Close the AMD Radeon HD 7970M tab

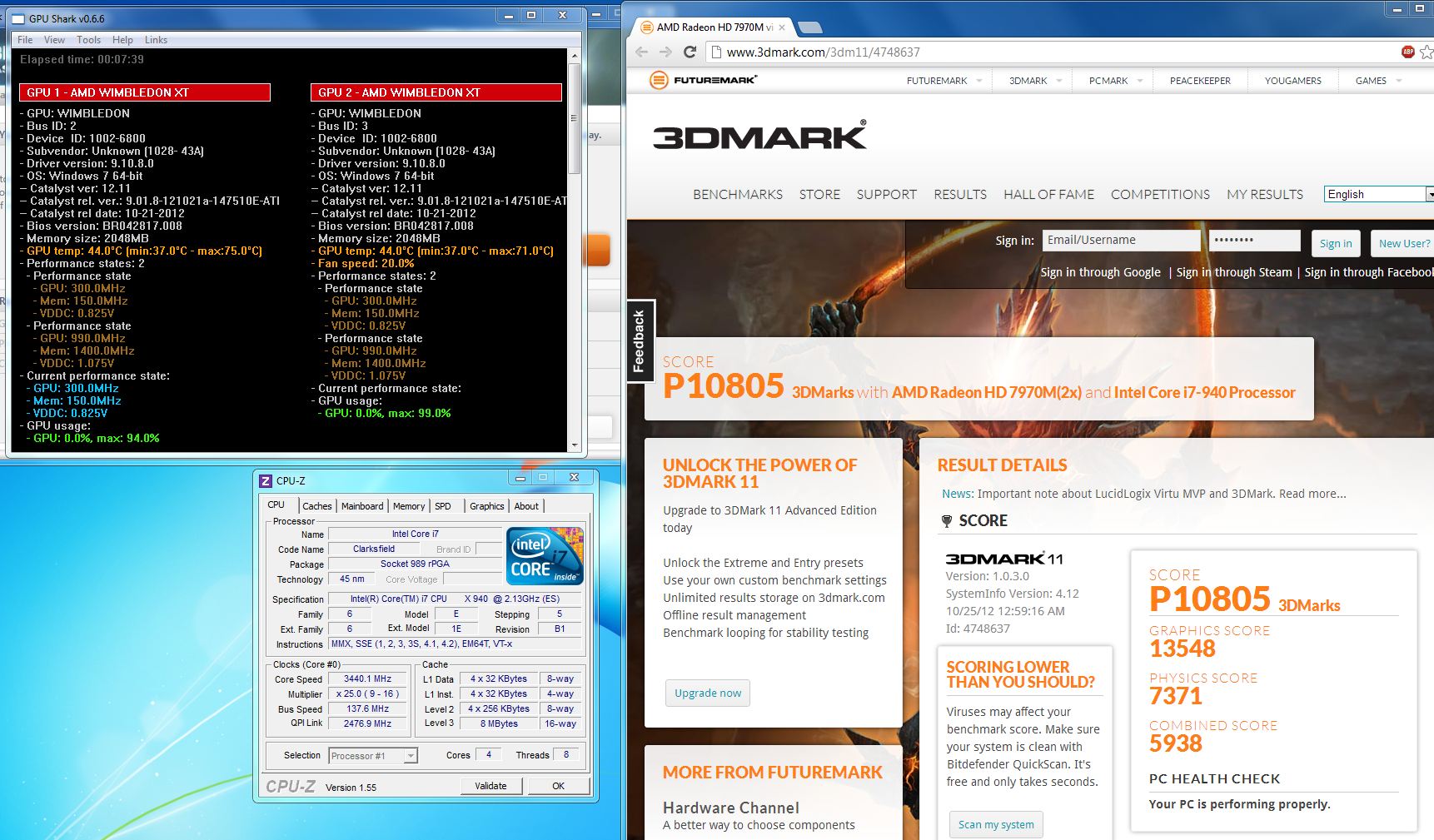[782, 27]
